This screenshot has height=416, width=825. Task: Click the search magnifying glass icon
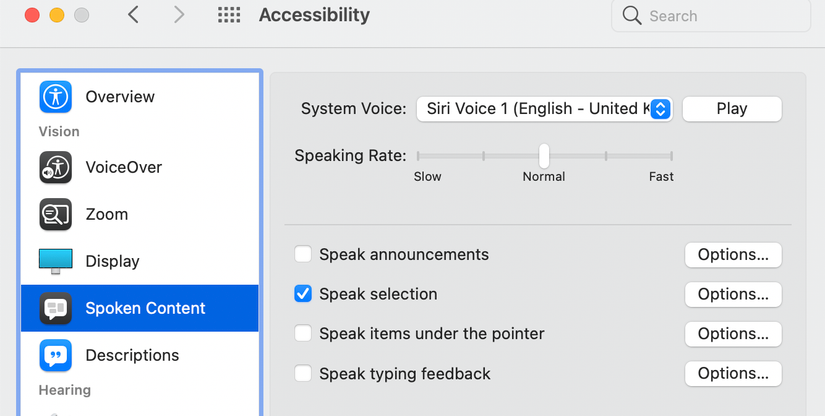[631, 16]
